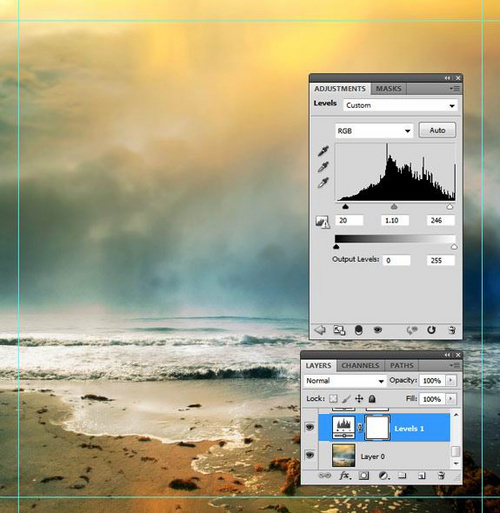Screen dimensions: 500x513
Task: Select the black point eyedropper
Action: tap(323, 151)
